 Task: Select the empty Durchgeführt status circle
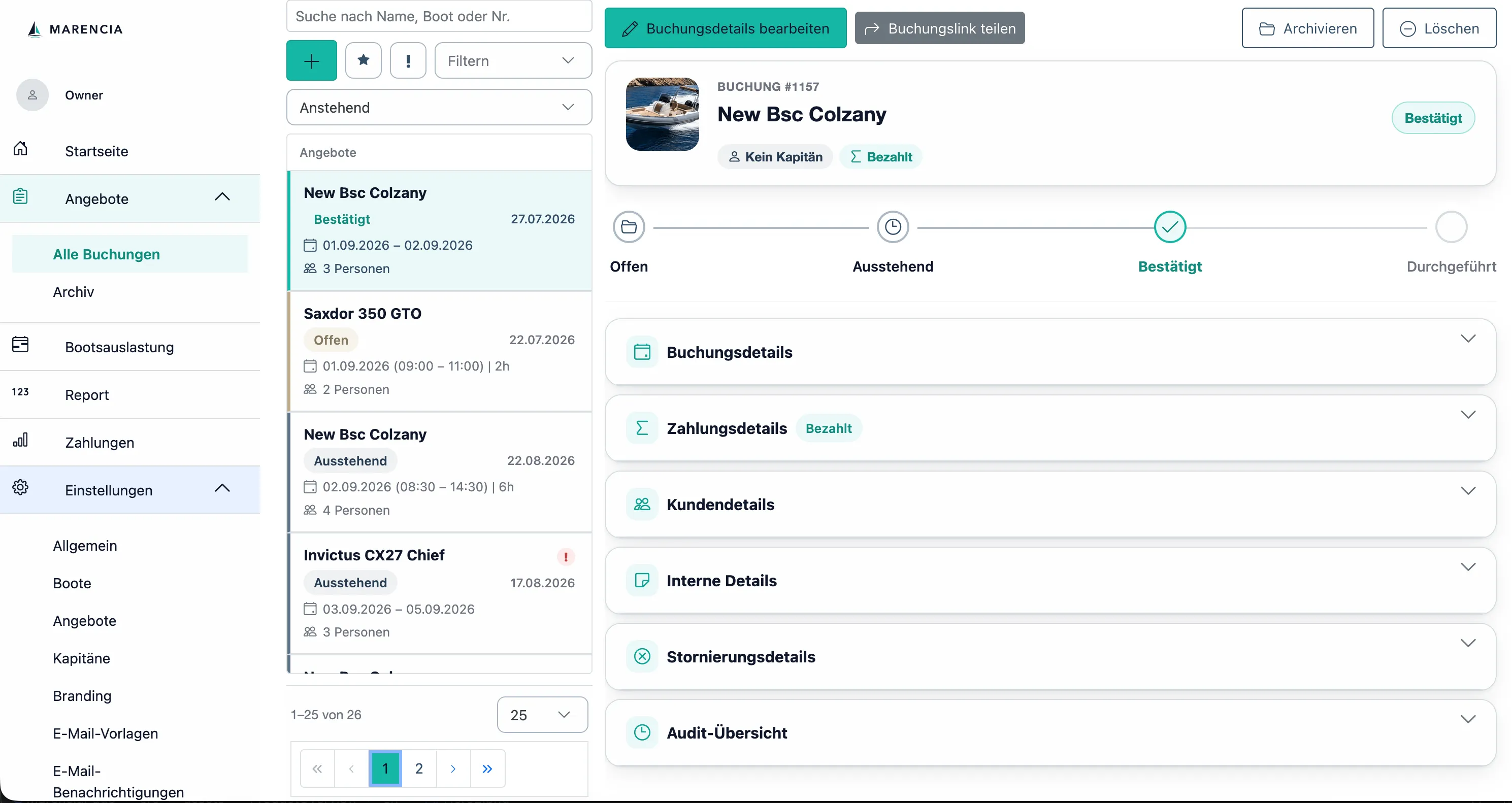tap(1451, 227)
